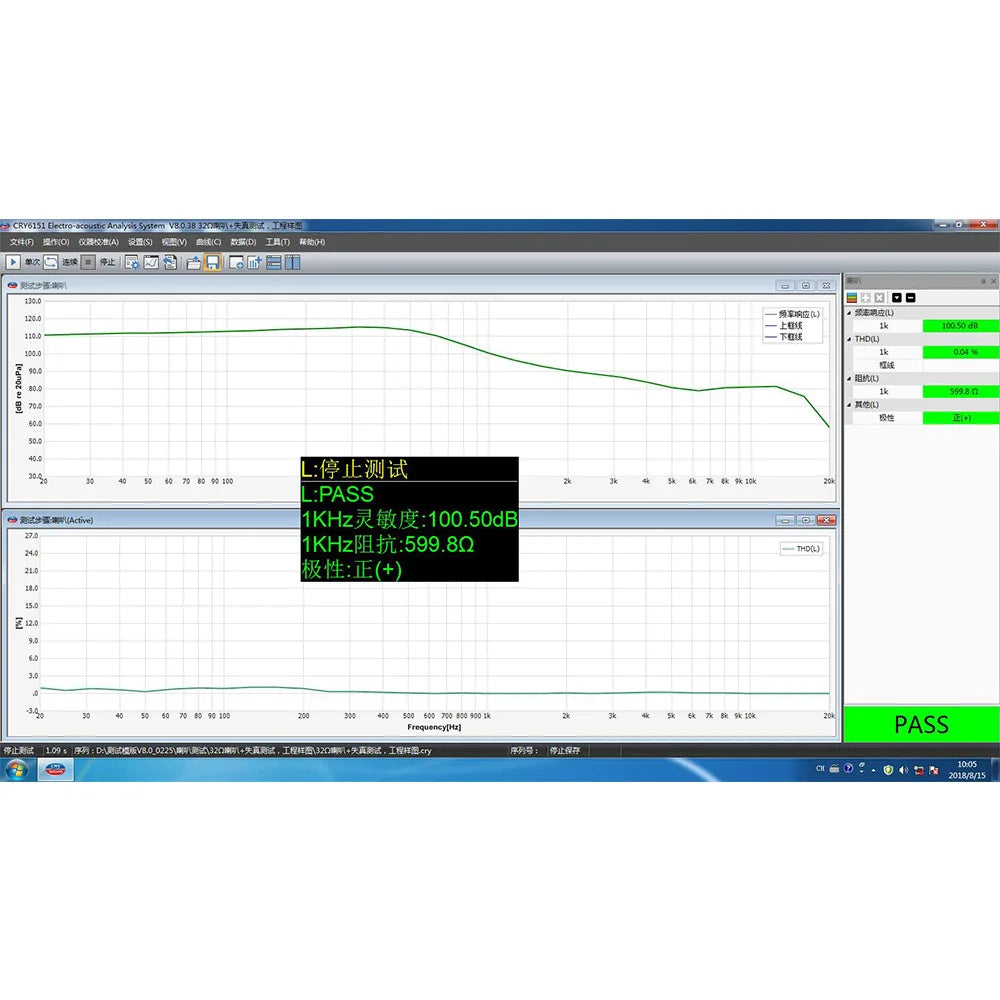Click the save floppy disk icon
The image size is (1000, 1000).
(x=212, y=262)
